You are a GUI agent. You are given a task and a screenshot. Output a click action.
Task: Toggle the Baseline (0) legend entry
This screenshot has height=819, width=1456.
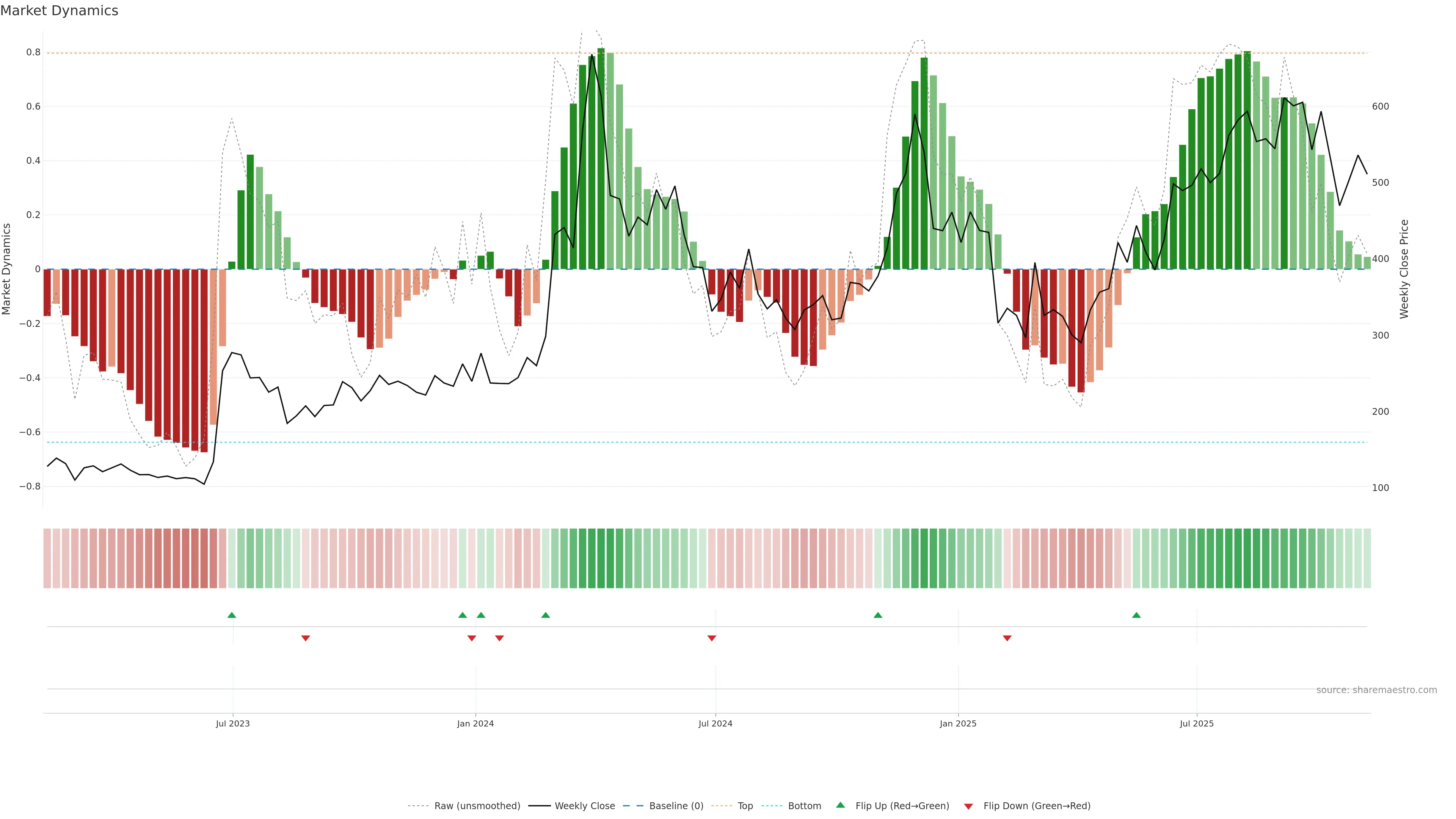click(x=676, y=806)
